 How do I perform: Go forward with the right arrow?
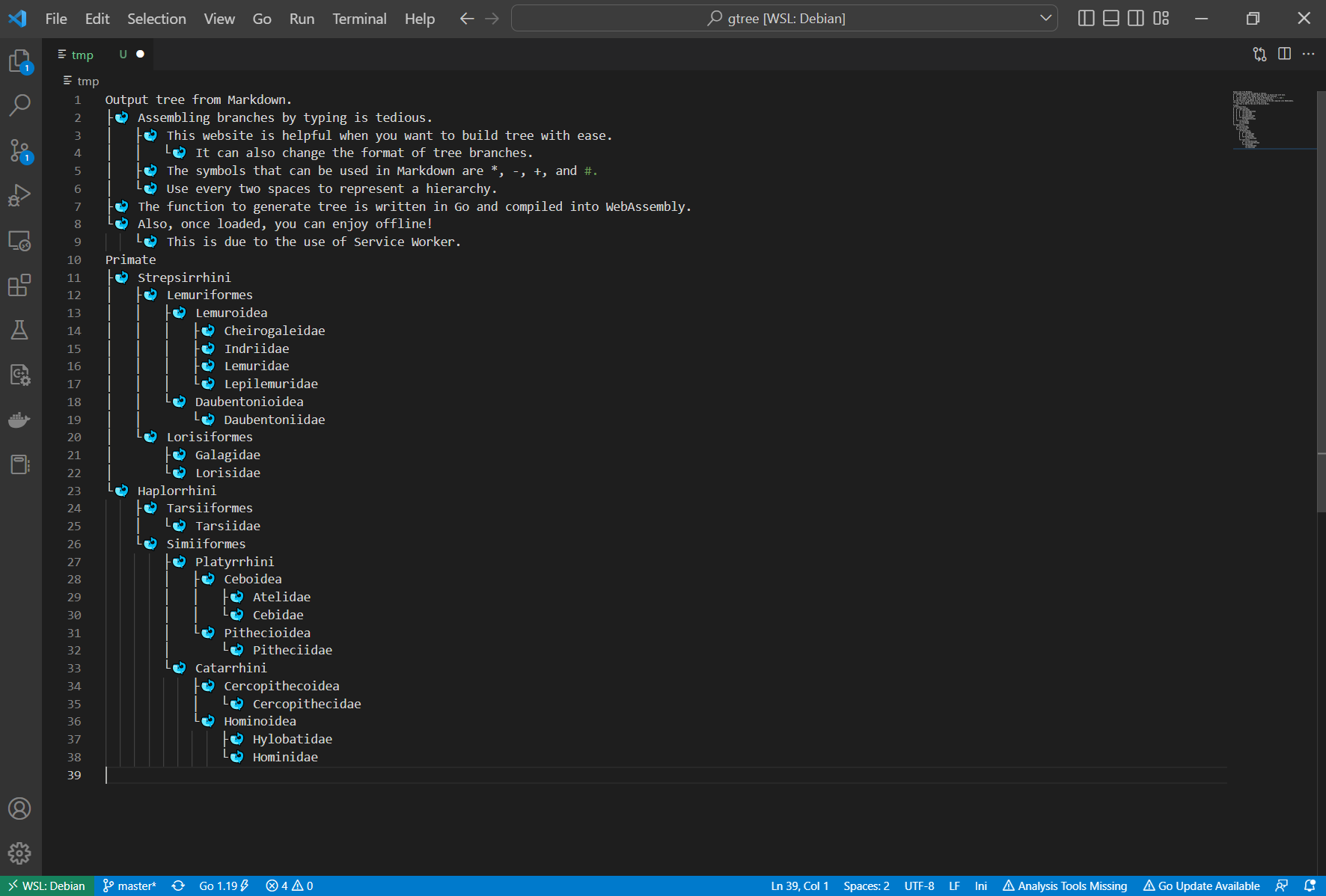[x=492, y=19]
